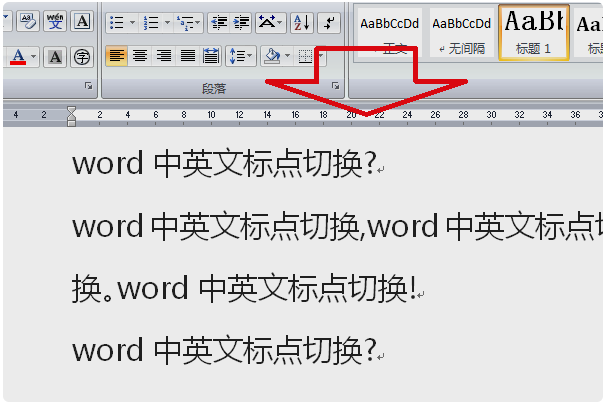Viewport: 604px width, 403px height.
Task: Open the 段落 dialog launcher
Action: point(336,86)
